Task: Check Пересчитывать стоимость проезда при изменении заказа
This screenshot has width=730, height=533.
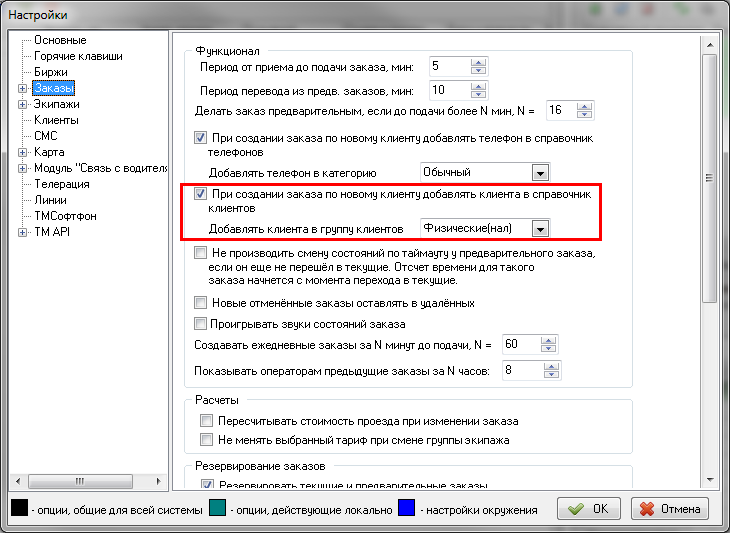Action: click(207, 421)
